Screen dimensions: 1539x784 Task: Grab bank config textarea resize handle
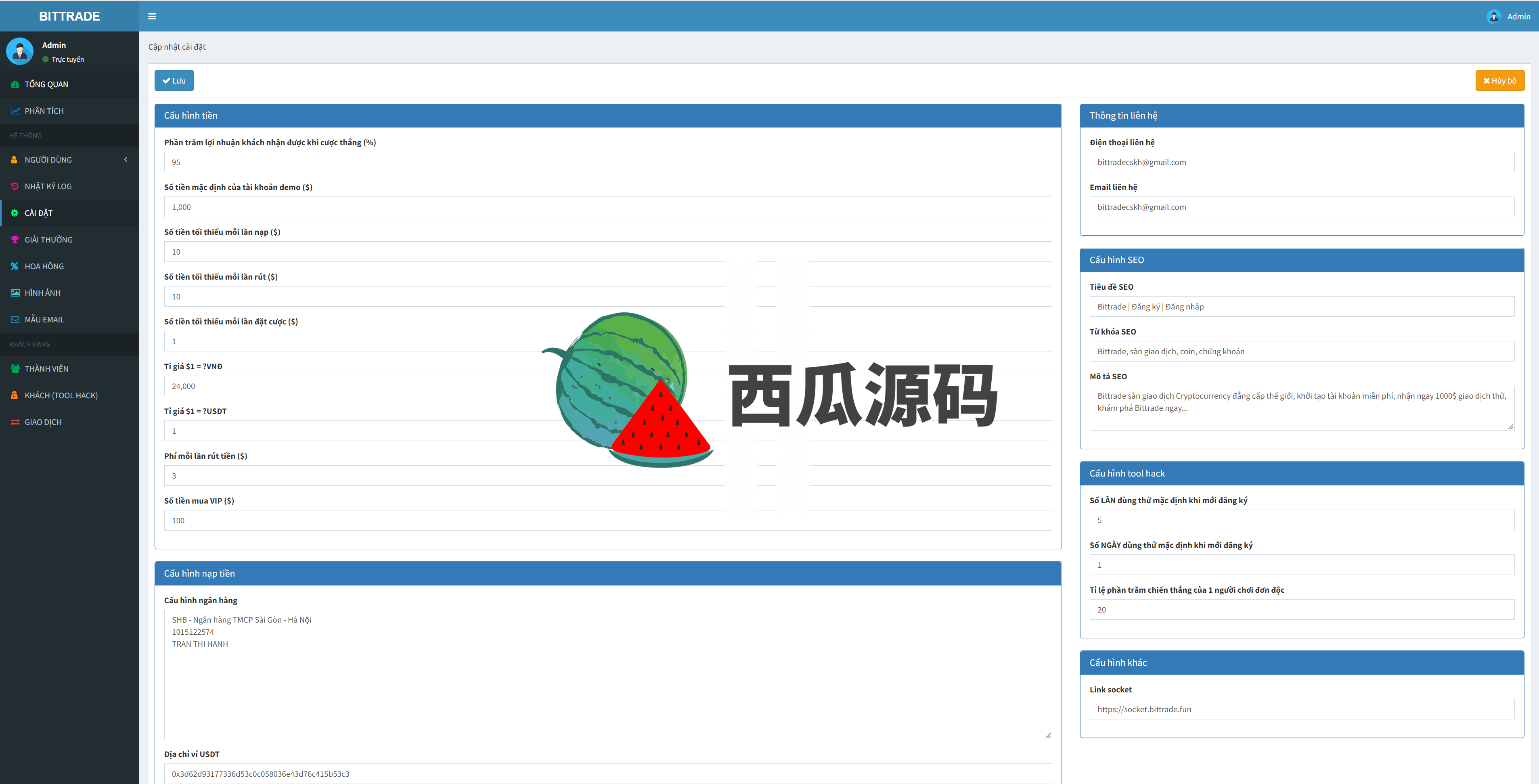click(x=1048, y=735)
